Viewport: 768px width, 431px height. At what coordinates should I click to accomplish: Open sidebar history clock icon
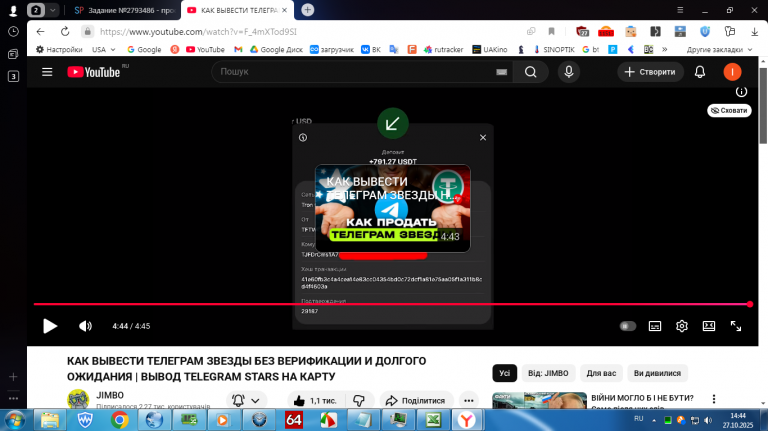[x=13, y=31]
